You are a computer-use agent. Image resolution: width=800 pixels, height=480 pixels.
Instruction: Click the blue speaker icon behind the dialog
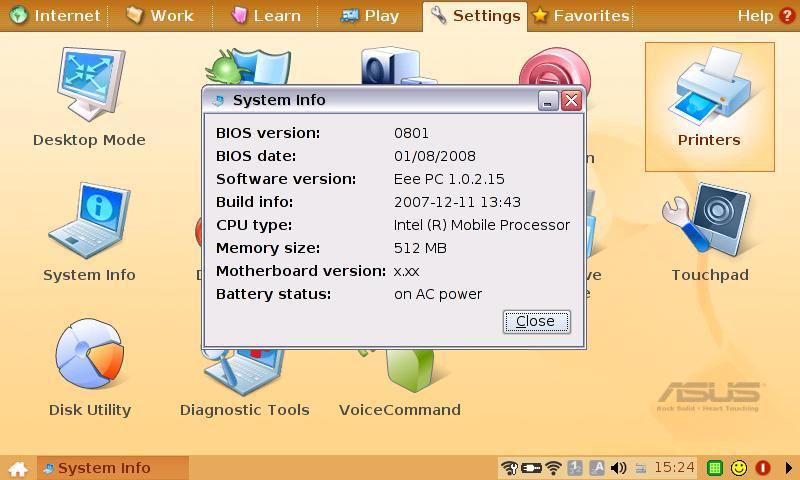click(x=398, y=65)
